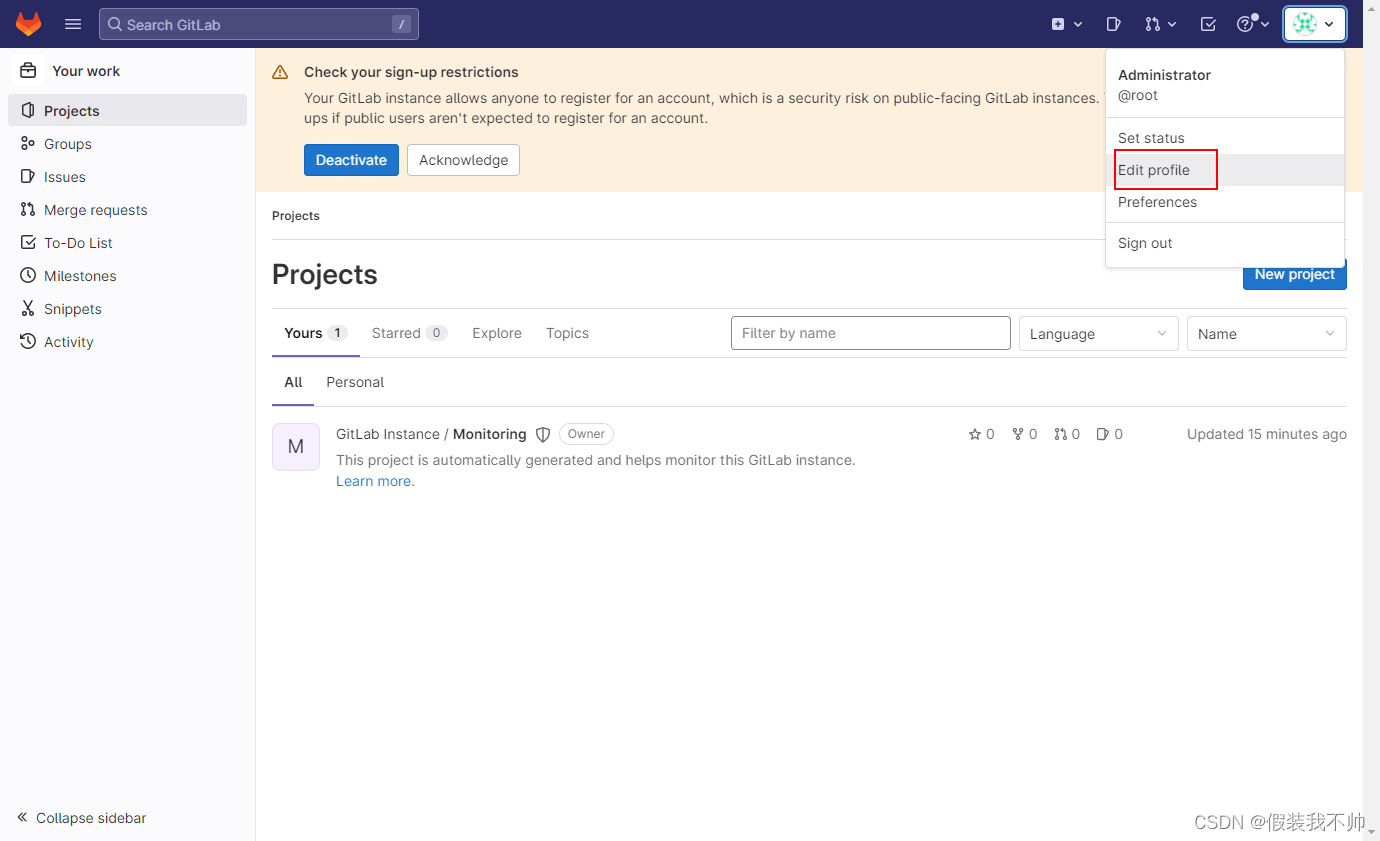Focus the Search GitLab field

[x=259, y=24]
